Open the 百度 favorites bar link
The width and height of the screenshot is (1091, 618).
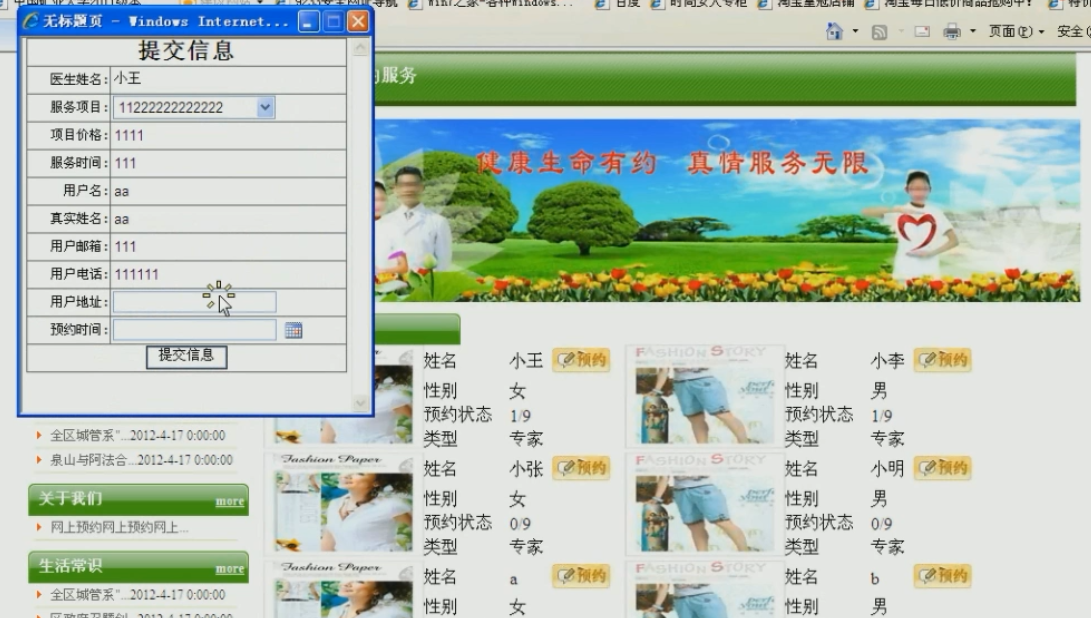point(619,4)
